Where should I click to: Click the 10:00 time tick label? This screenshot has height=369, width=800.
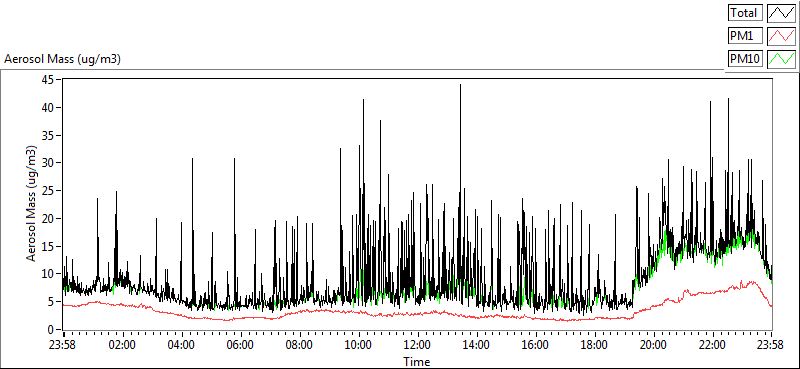[x=358, y=344]
